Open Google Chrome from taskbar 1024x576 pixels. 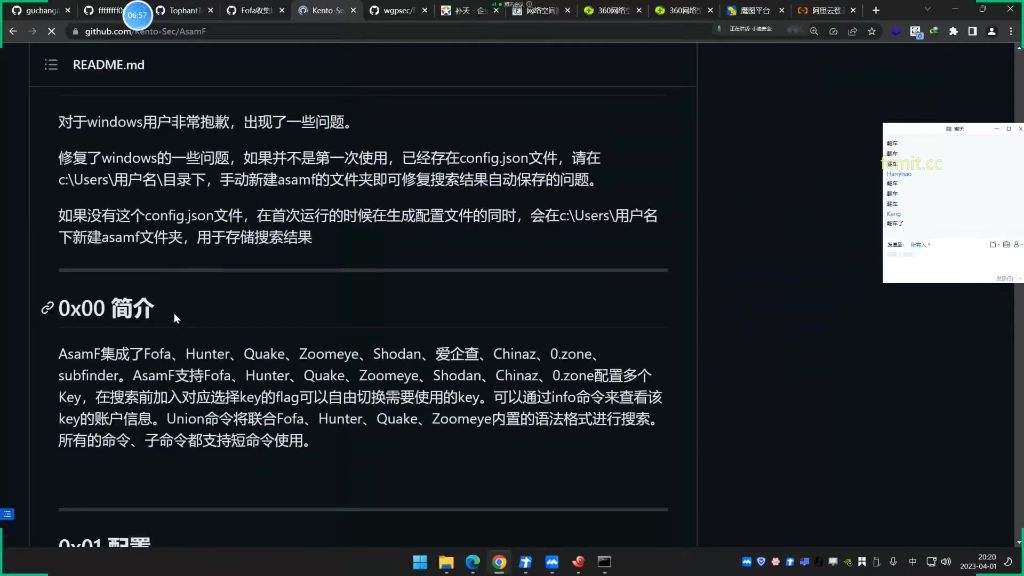click(499, 562)
